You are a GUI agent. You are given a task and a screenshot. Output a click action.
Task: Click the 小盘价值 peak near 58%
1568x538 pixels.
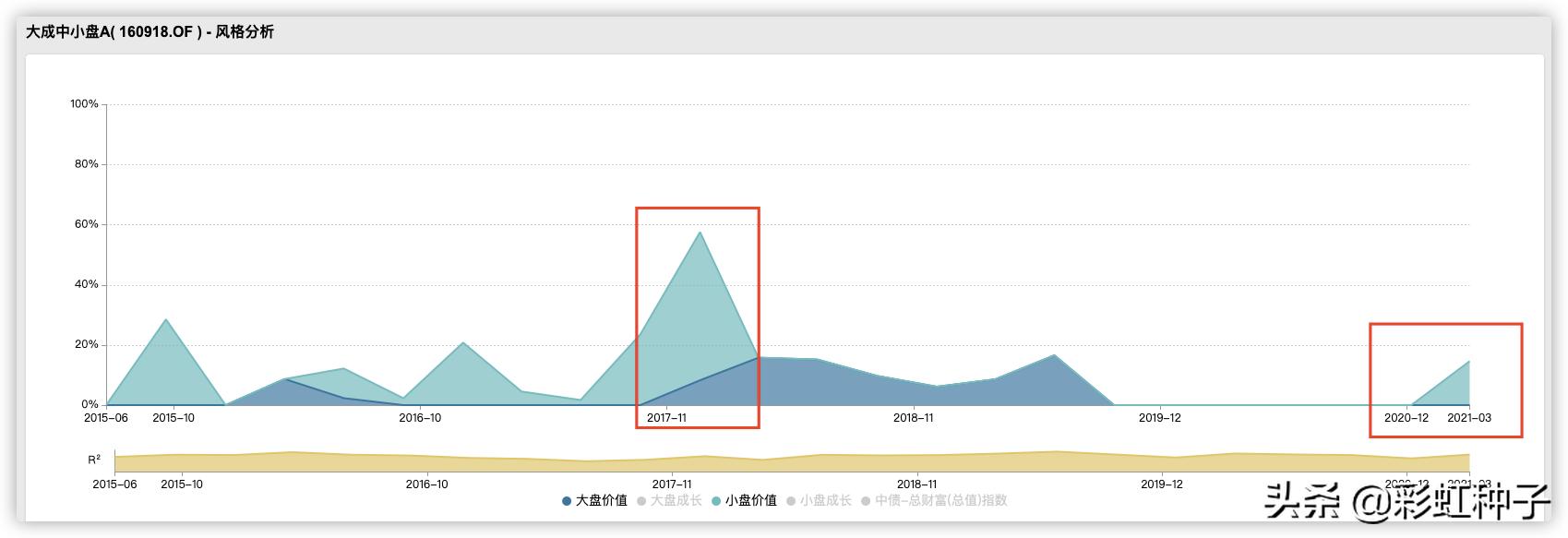(700, 233)
